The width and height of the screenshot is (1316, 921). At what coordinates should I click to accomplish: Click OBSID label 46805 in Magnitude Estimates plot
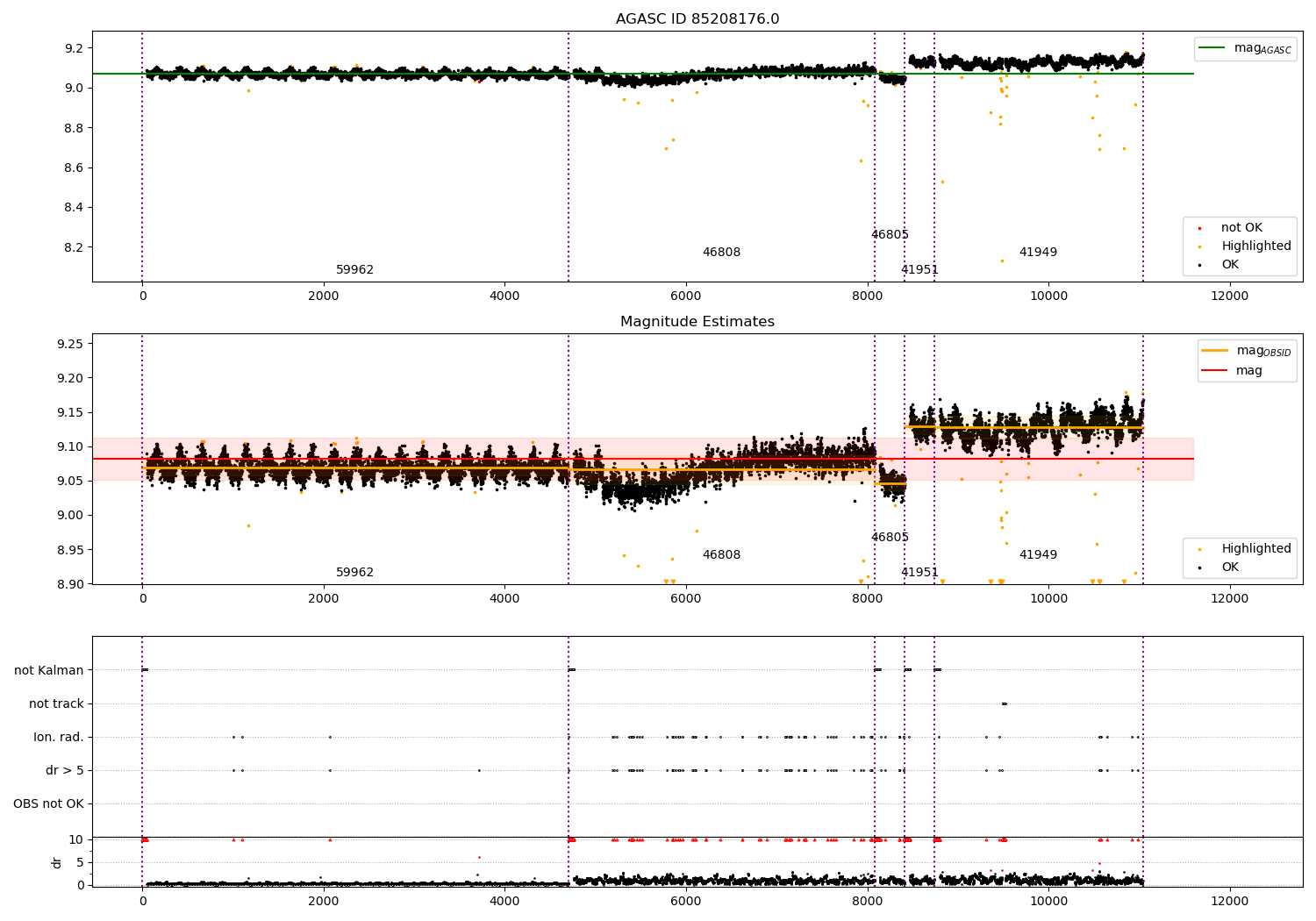click(890, 537)
